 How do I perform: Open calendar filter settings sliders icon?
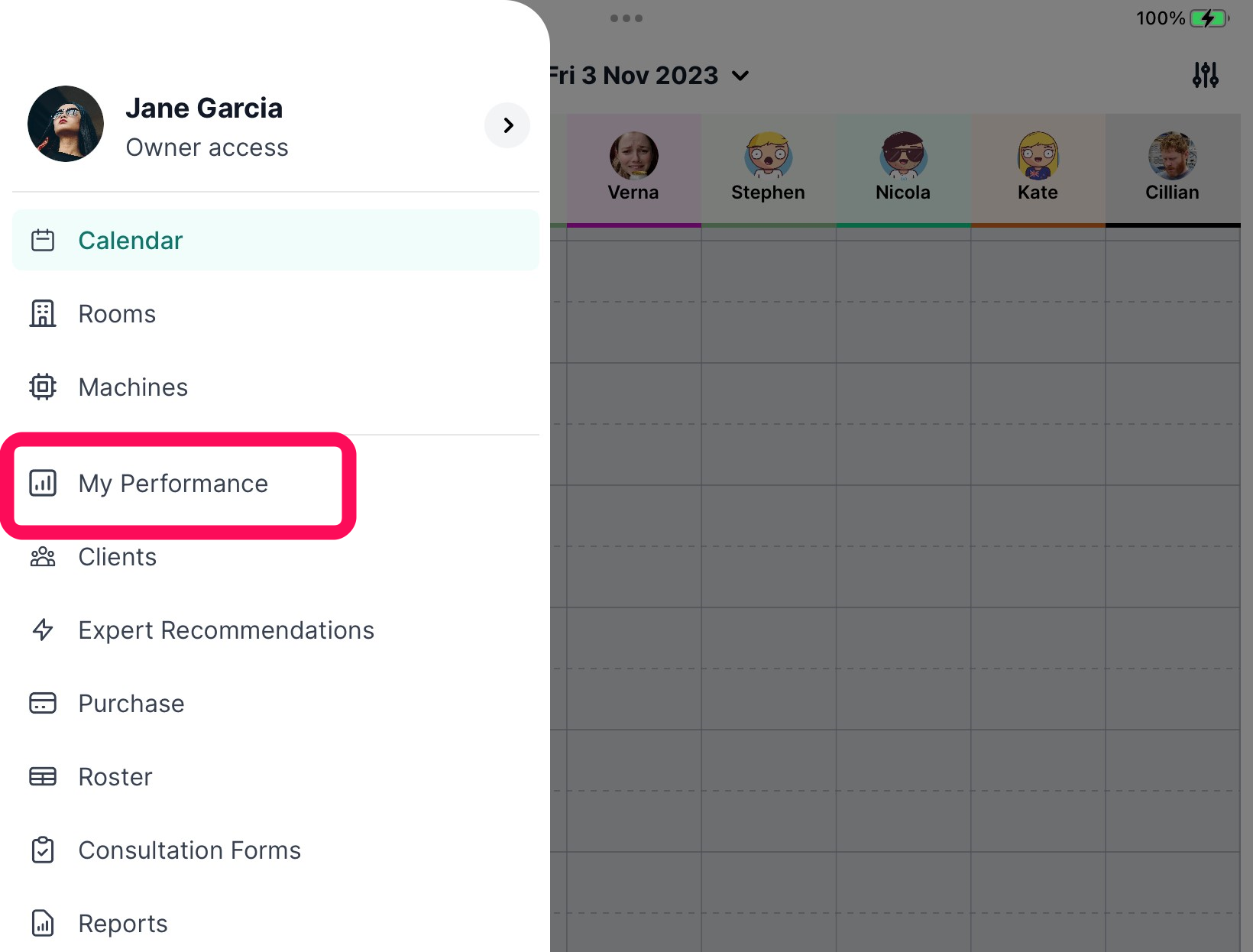click(1206, 75)
